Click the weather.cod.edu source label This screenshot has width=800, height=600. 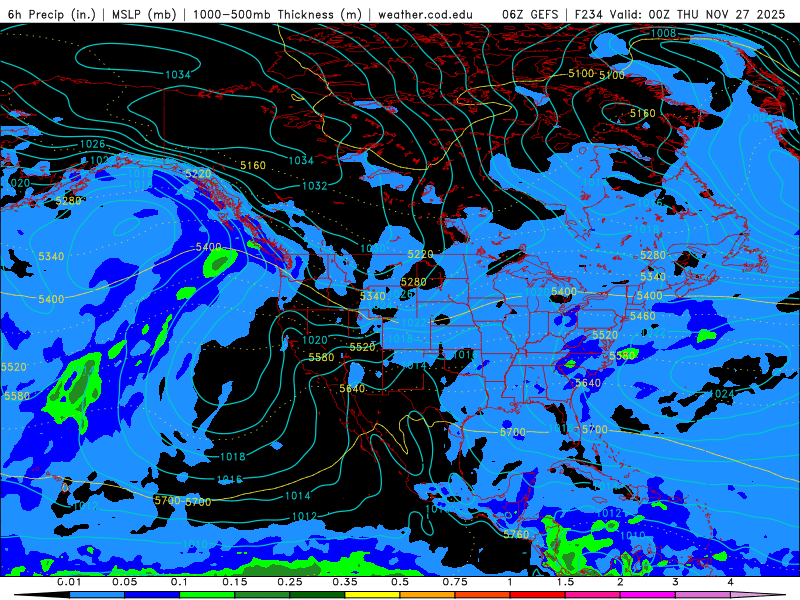click(x=425, y=14)
